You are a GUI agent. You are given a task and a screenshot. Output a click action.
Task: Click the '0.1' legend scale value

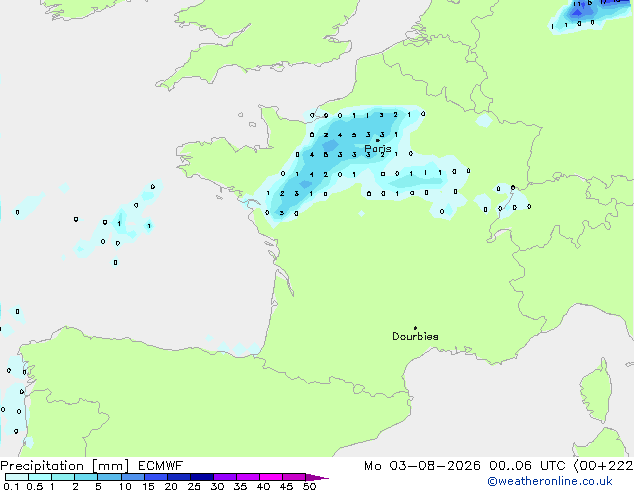pos(11,486)
